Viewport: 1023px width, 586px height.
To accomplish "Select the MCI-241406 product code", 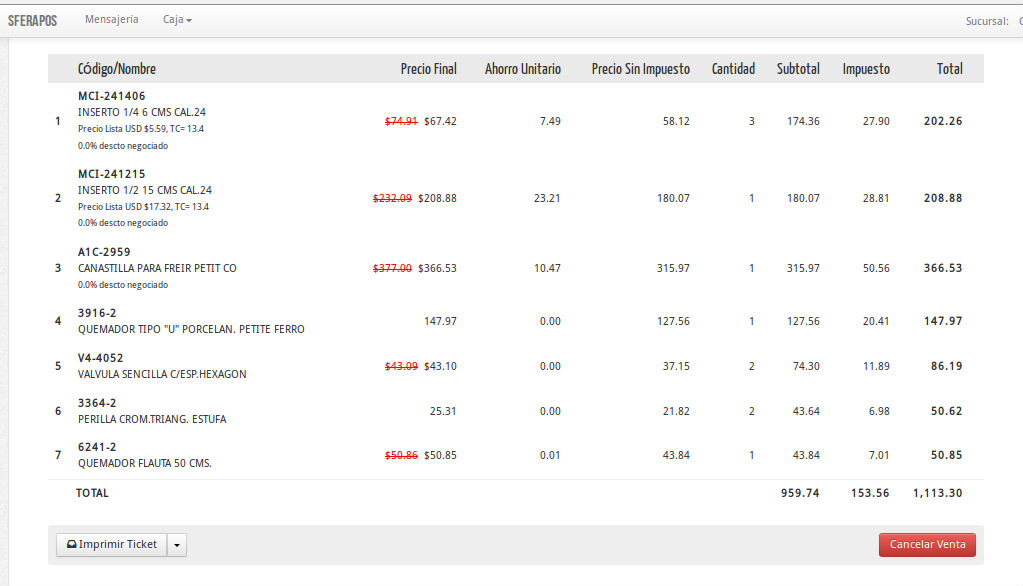I will pyautogui.click(x=111, y=96).
